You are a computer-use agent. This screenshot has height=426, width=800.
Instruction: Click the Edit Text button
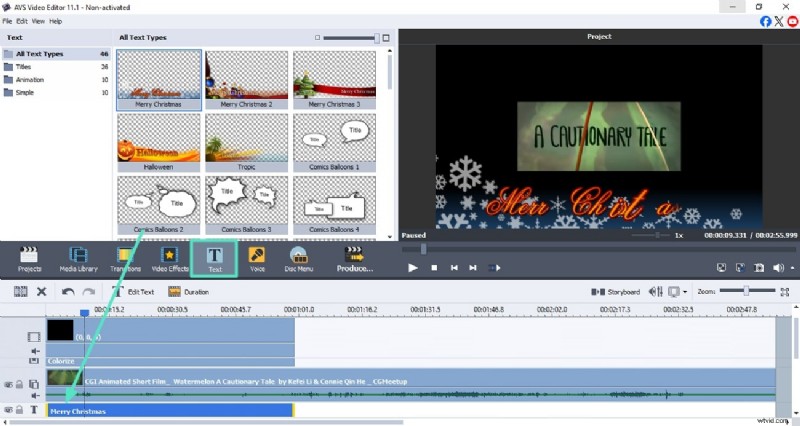coord(133,292)
